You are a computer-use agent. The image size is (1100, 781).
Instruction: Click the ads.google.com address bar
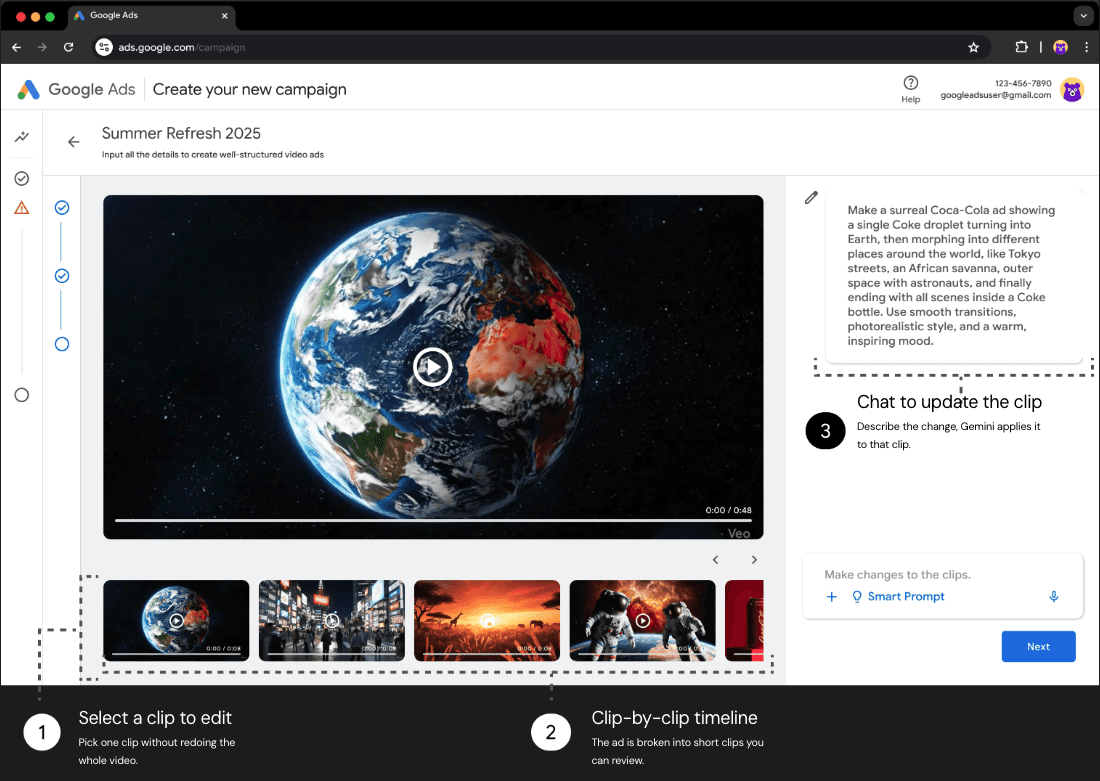point(540,47)
